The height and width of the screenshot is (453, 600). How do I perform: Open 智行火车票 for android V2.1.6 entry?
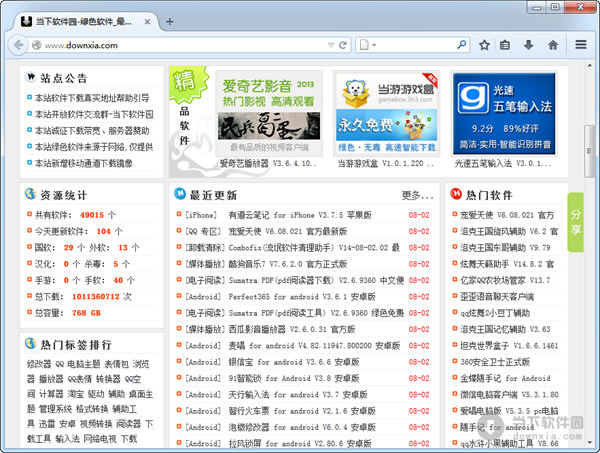[302, 411]
